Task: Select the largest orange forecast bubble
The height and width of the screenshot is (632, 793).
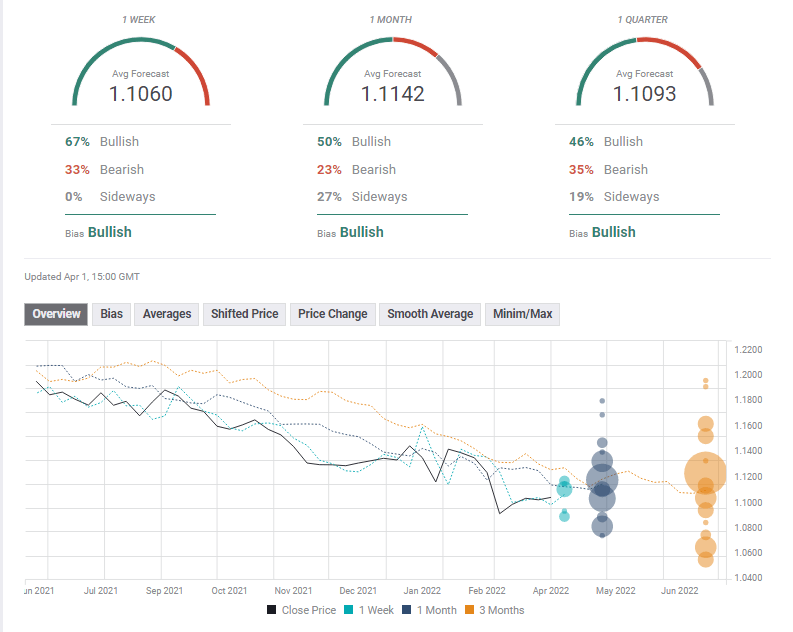Action: tap(705, 473)
